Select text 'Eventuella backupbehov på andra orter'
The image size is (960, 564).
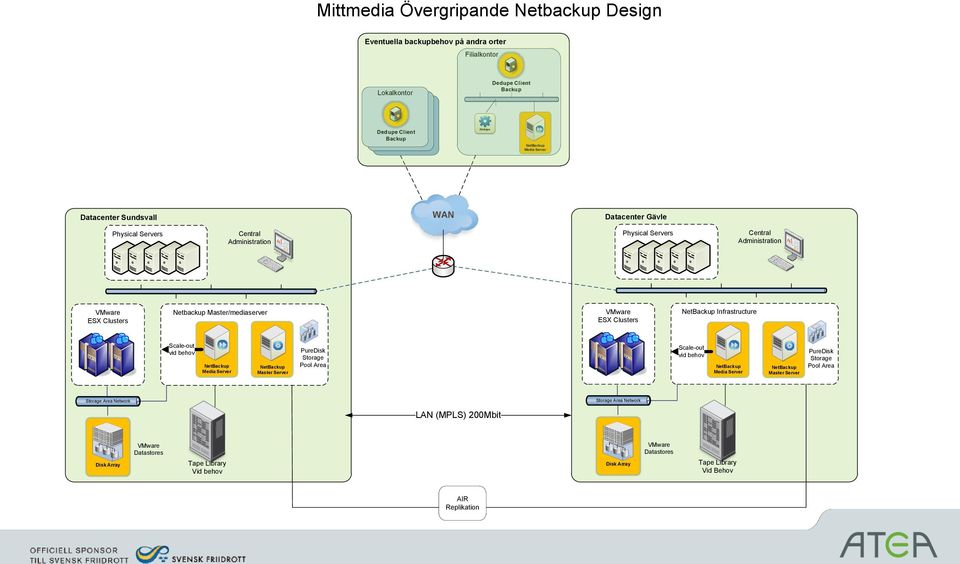[x=435, y=42]
